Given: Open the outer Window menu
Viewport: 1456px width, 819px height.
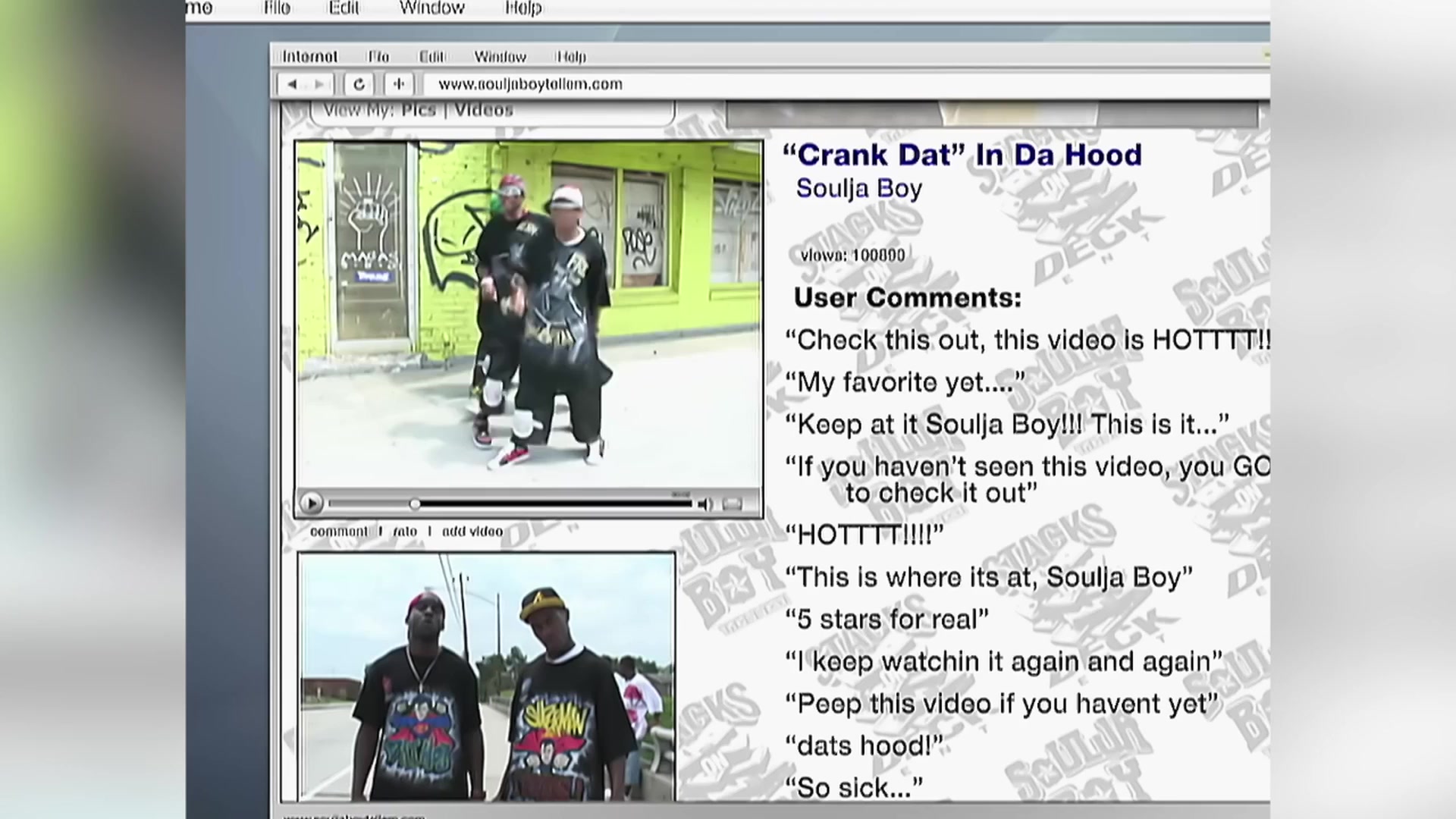Looking at the screenshot, I should coord(431,8).
